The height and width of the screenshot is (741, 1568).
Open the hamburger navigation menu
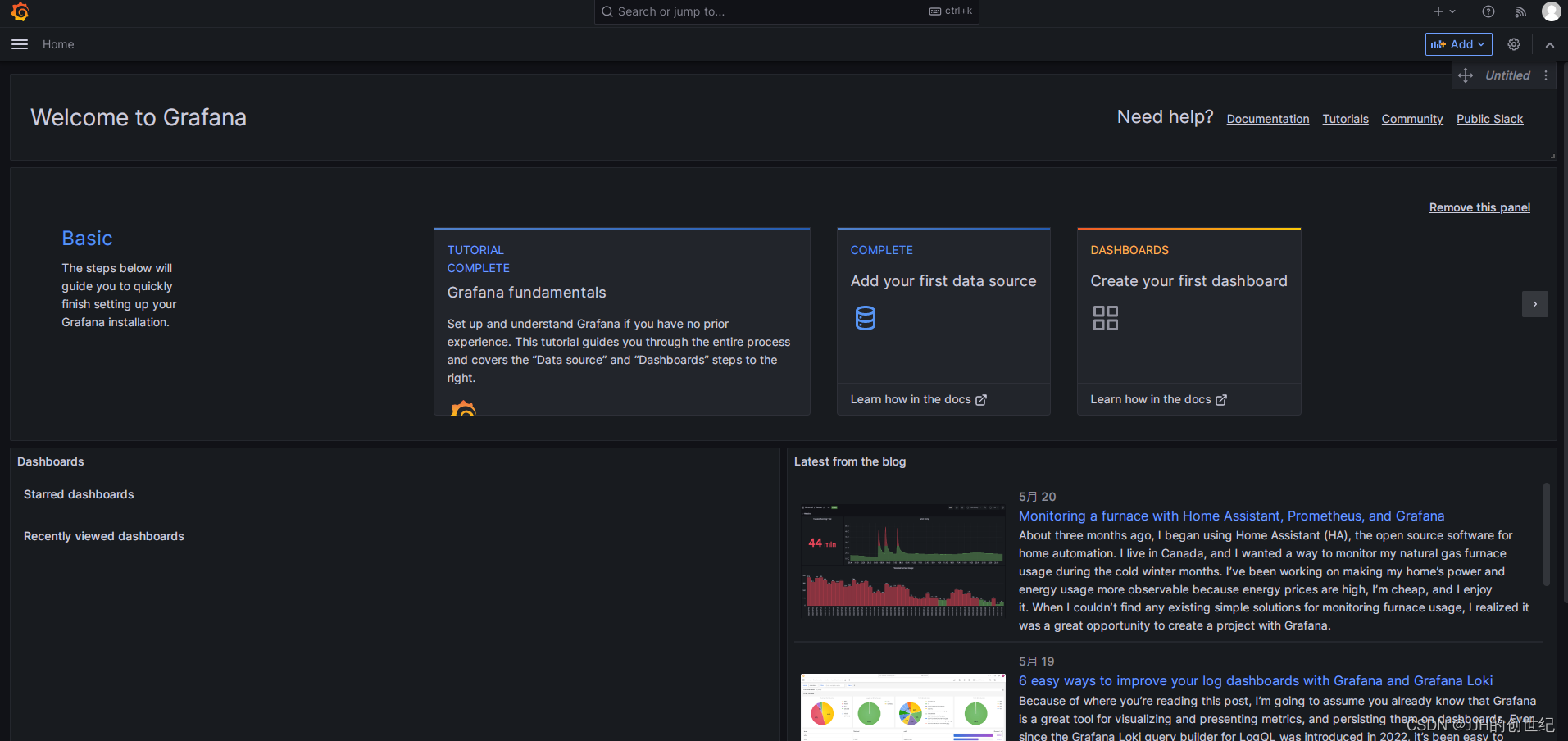coord(20,44)
